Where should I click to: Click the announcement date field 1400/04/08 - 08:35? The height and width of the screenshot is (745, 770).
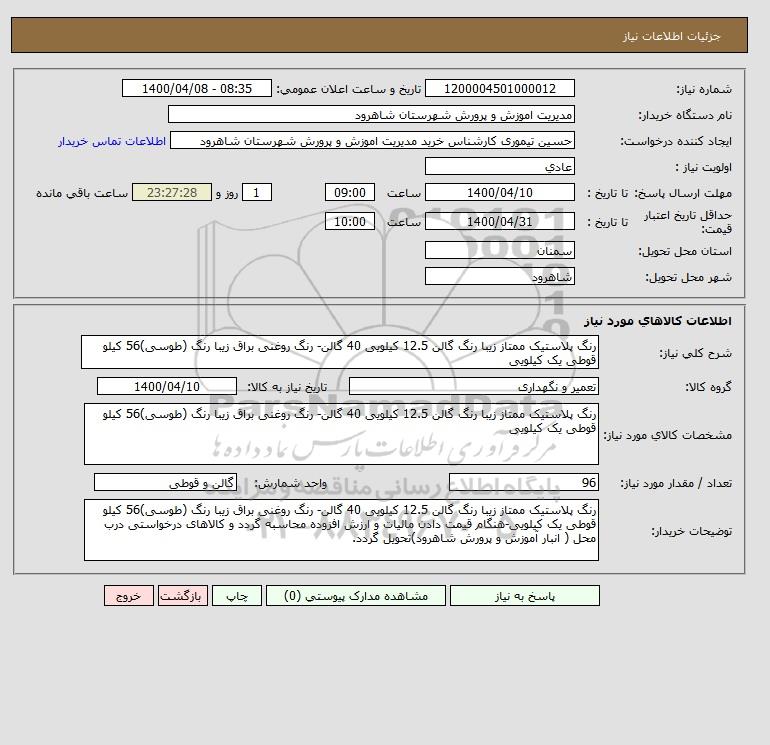coord(196,88)
